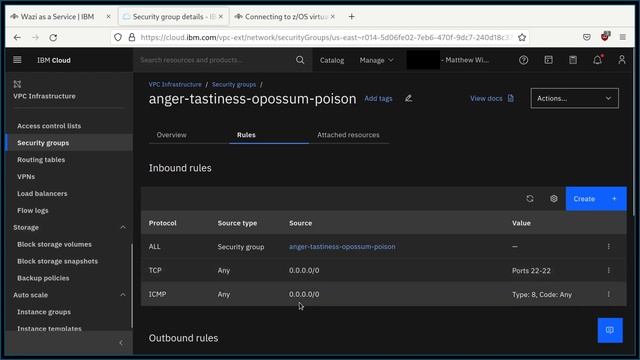Open anger-tastiness-opossum-poison source link
The width and height of the screenshot is (640, 360).
coord(342,247)
